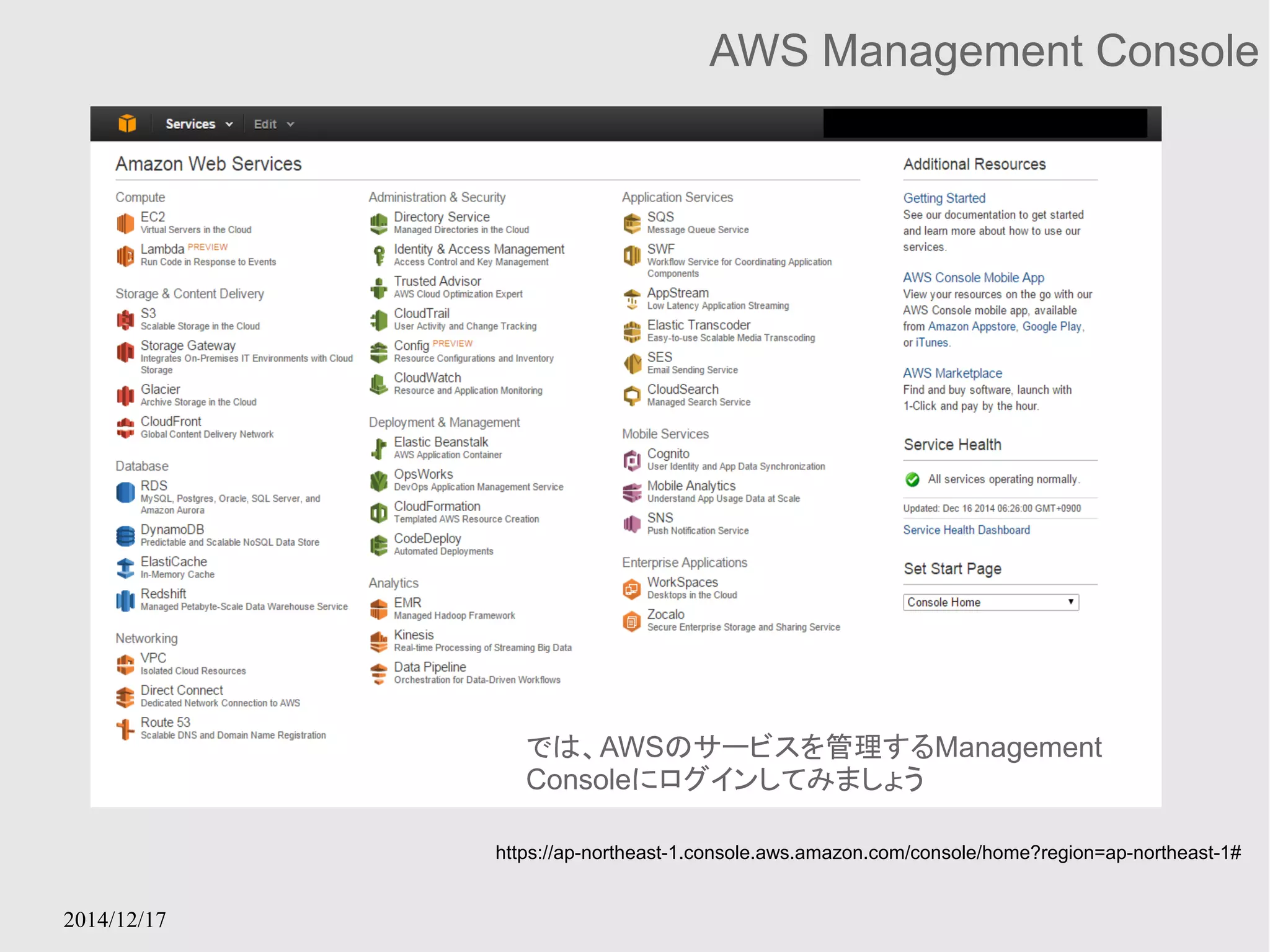1270x952 pixels.
Task: Open the AppStream service link
Action: pyautogui.click(x=678, y=293)
